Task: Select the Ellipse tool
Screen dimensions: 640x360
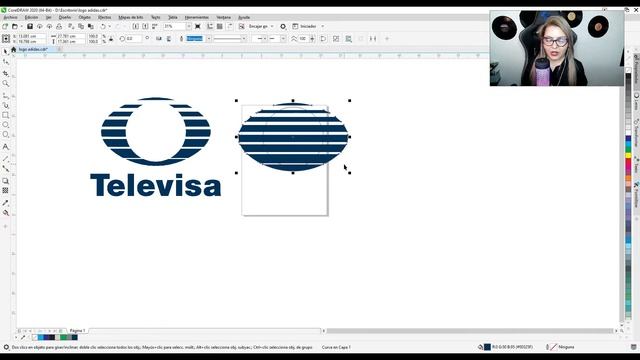Action: pyautogui.click(x=6, y=125)
